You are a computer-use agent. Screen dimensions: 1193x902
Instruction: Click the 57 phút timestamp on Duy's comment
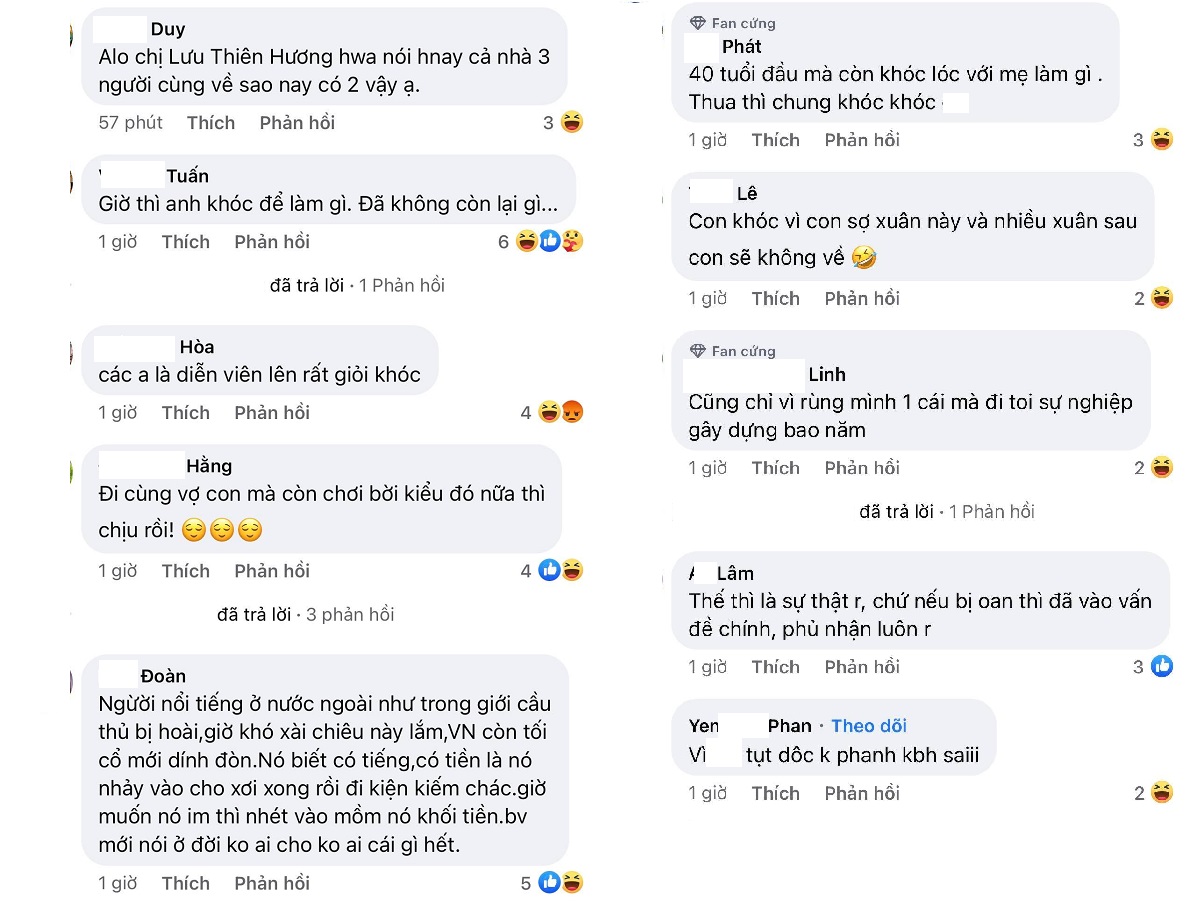[x=130, y=123]
